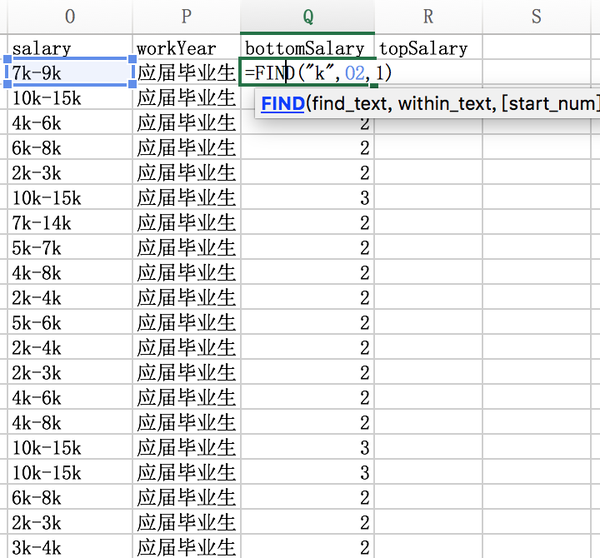Click the workYear cell beside '7k-9k'
The image size is (600, 558).
click(186, 72)
